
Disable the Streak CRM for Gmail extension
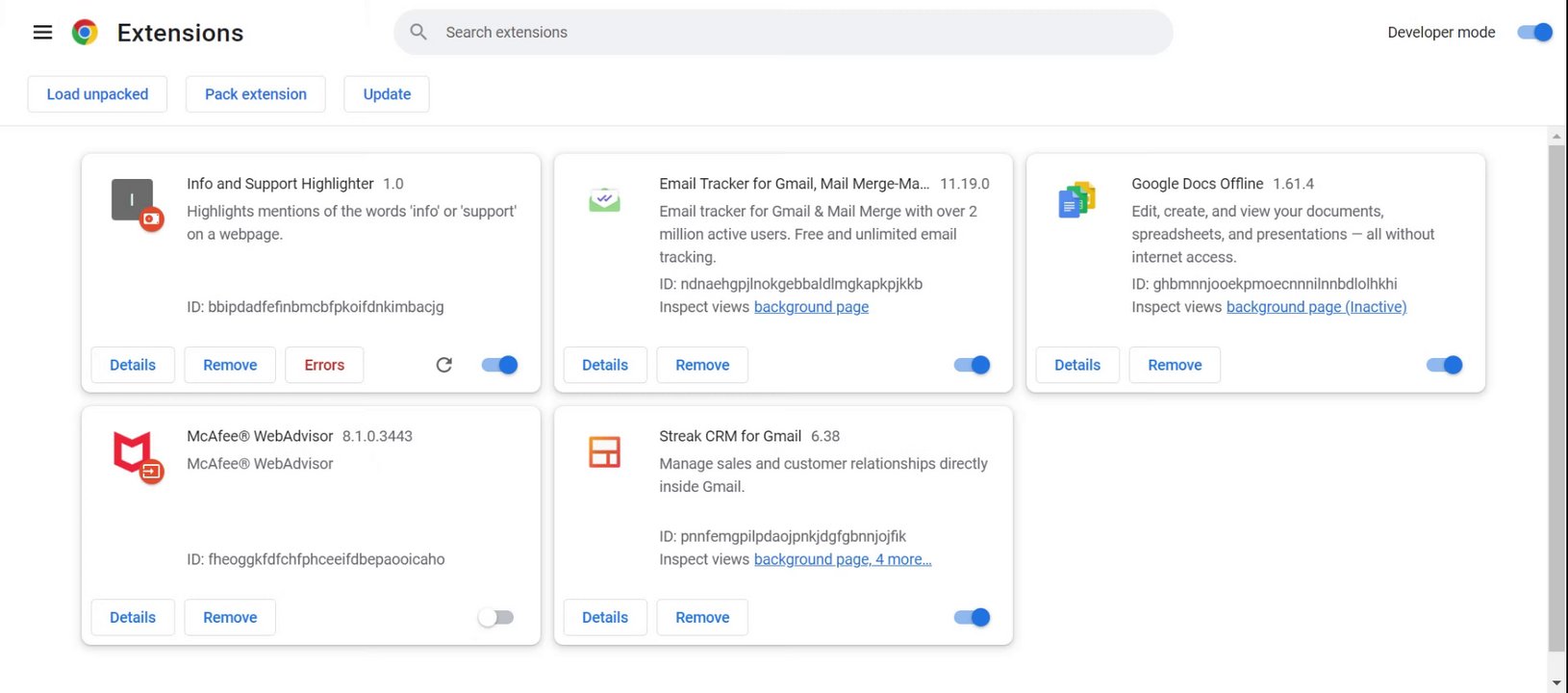[x=972, y=617]
